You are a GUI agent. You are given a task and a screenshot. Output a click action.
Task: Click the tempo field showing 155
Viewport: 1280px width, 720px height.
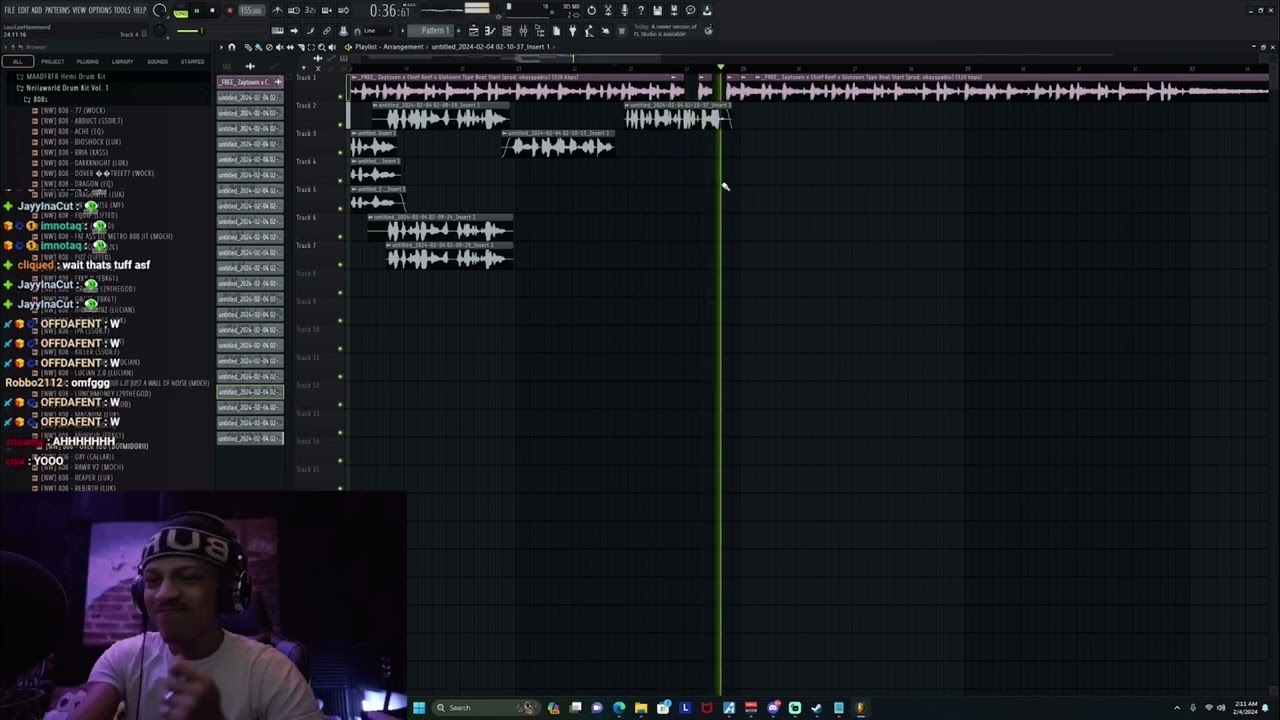[x=251, y=11]
